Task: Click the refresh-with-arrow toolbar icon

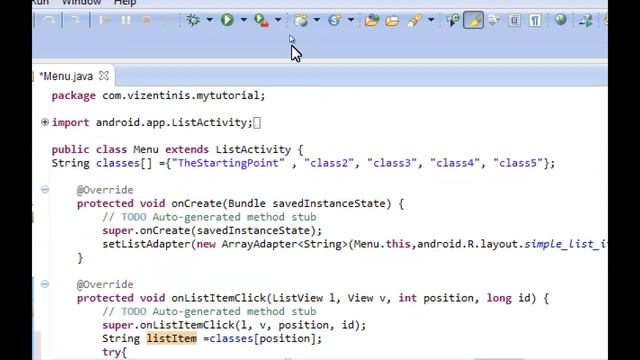Action: pos(453,20)
